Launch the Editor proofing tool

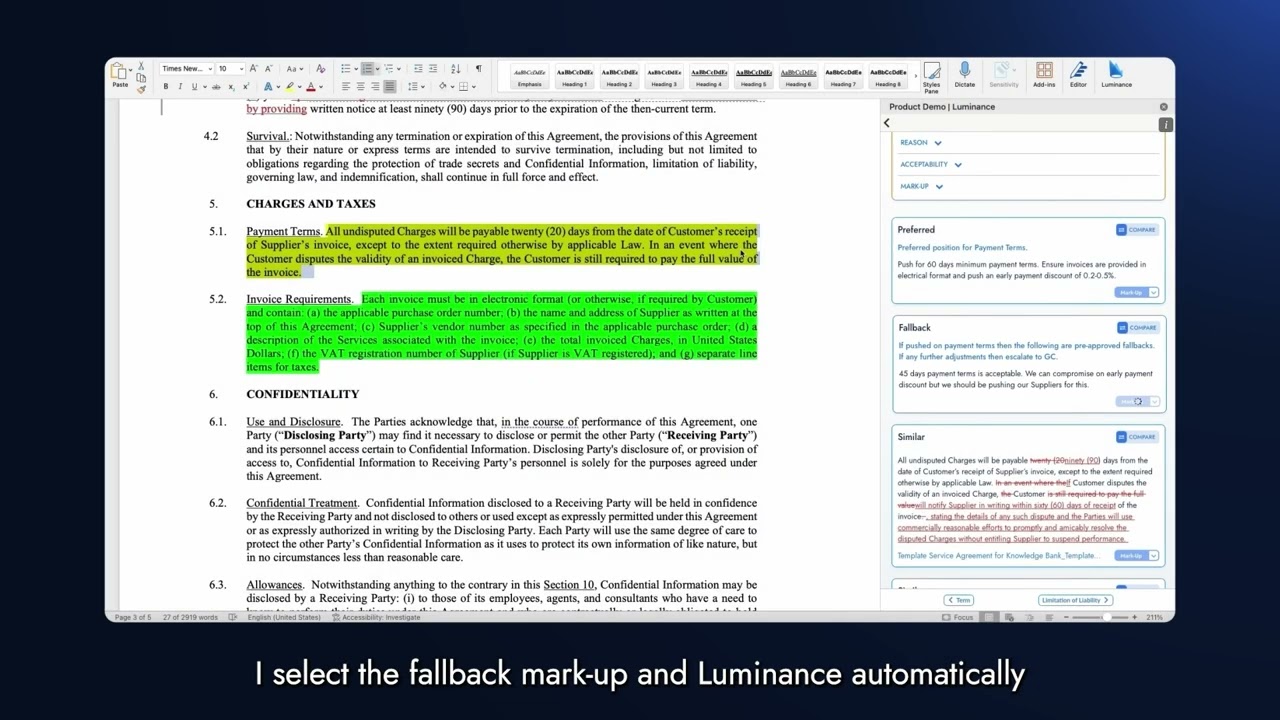pos(1078,74)
